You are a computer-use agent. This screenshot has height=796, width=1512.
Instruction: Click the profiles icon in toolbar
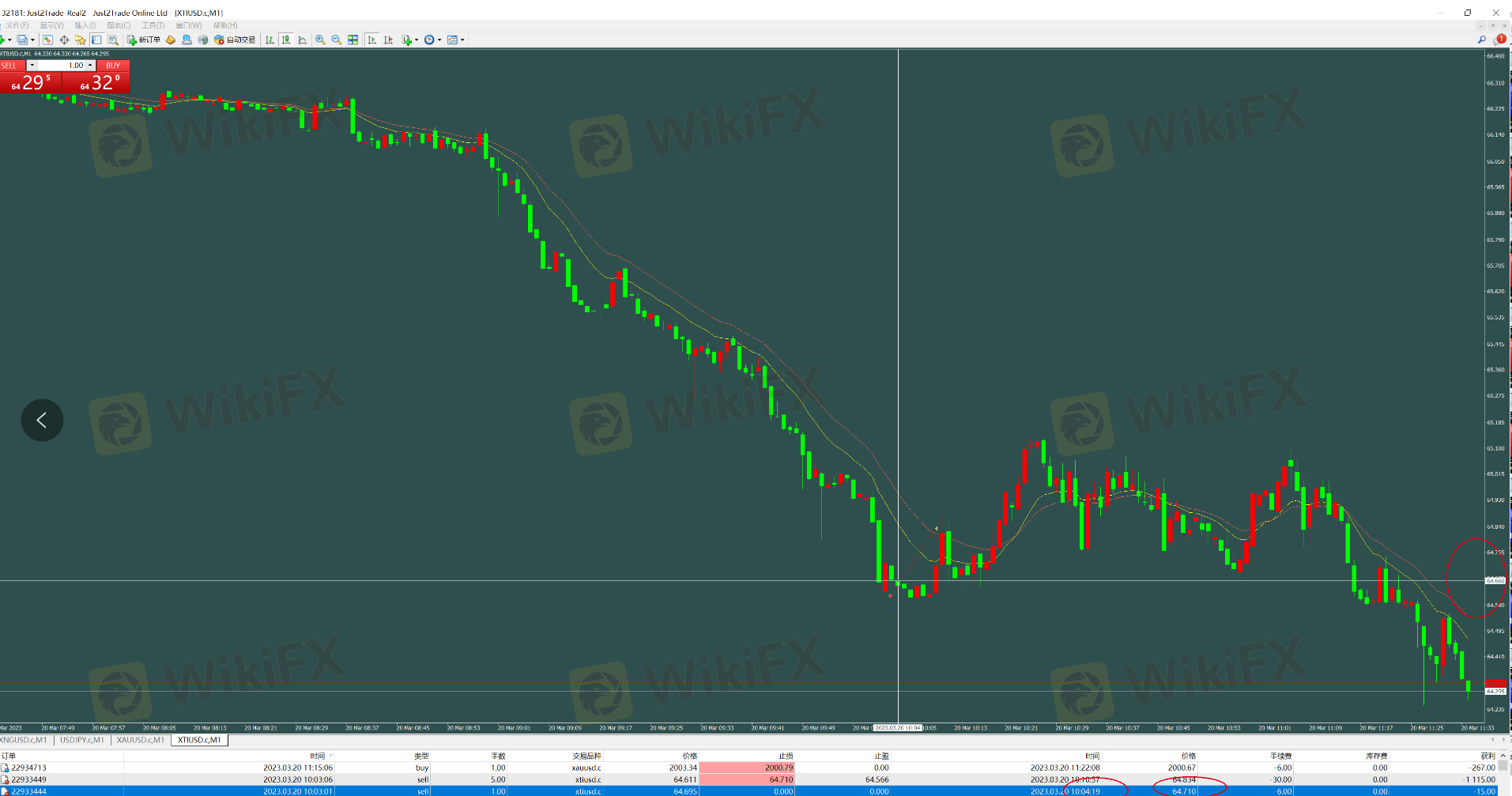click(x=22, y=40)
